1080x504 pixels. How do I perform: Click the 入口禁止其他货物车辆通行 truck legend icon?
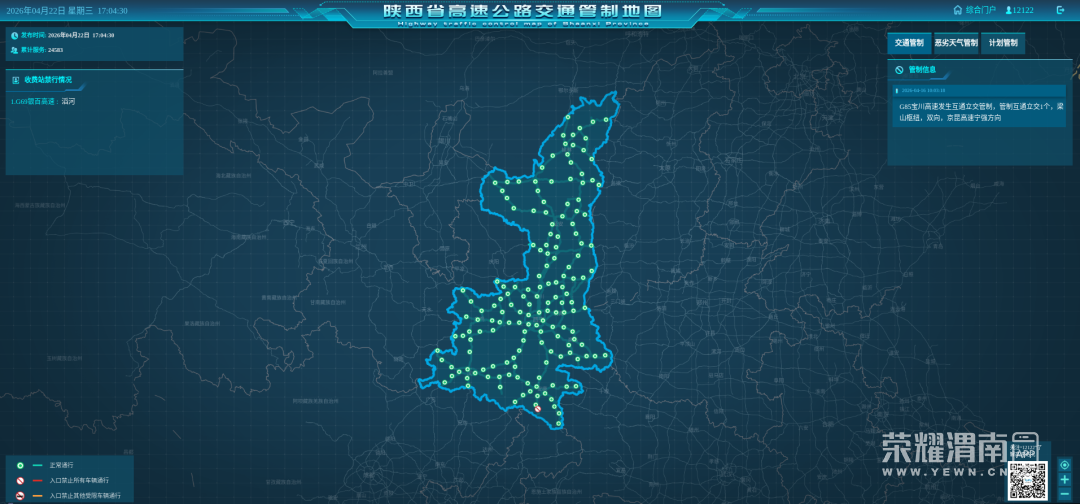point(20,495)
